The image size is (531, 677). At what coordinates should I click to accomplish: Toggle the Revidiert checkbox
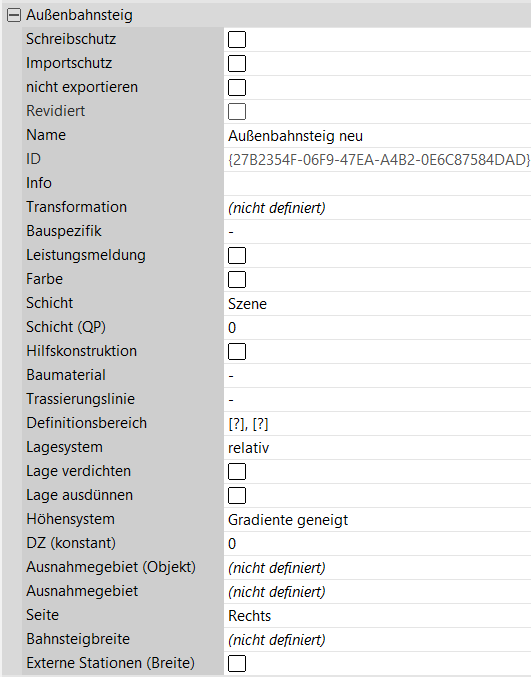coord(237,111)
